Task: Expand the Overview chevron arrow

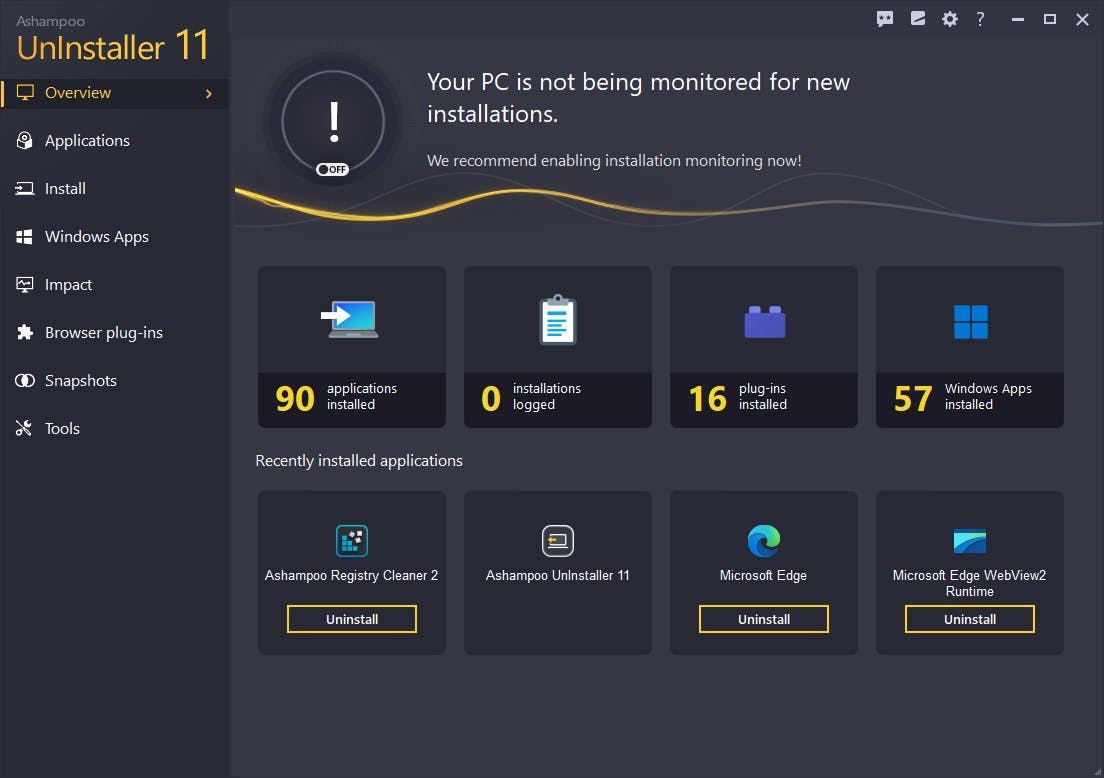Action: (x=208, y=94)
